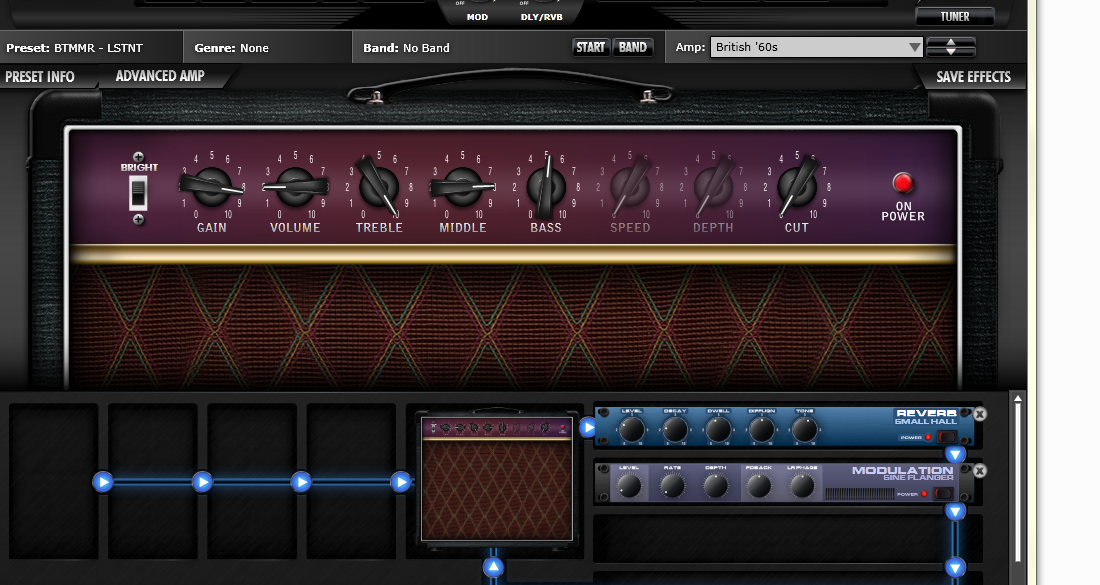Toggle the Modulation power switch
This screenshot has height=585, width=1100.
(943, 494)
